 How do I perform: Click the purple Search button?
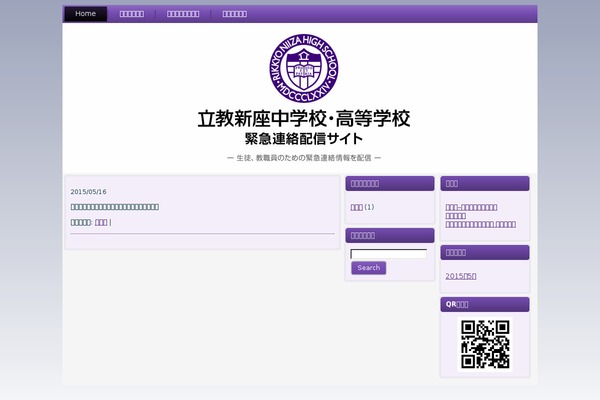(368, 268)
